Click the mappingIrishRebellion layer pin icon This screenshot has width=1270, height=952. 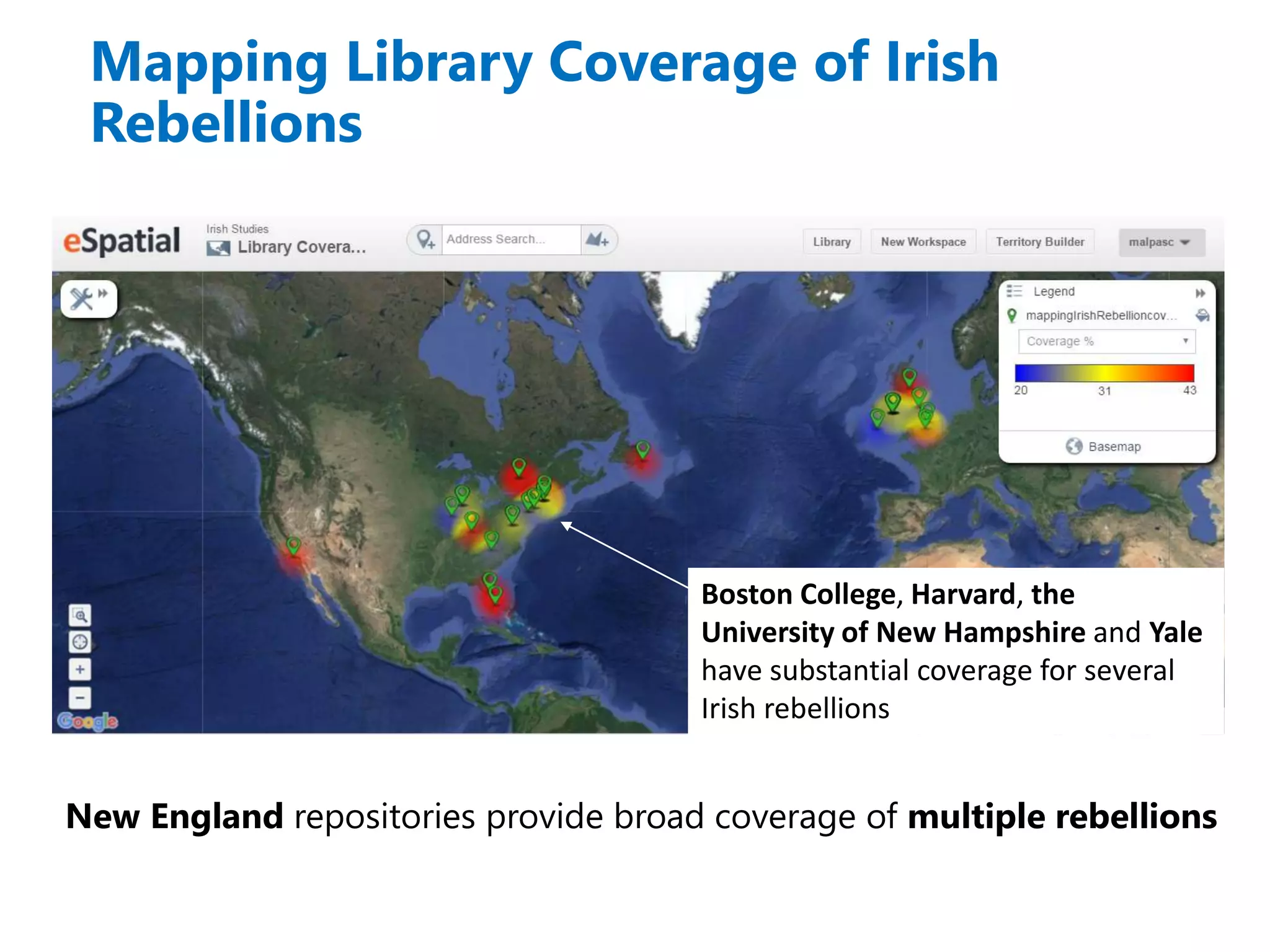[1012, 315]
